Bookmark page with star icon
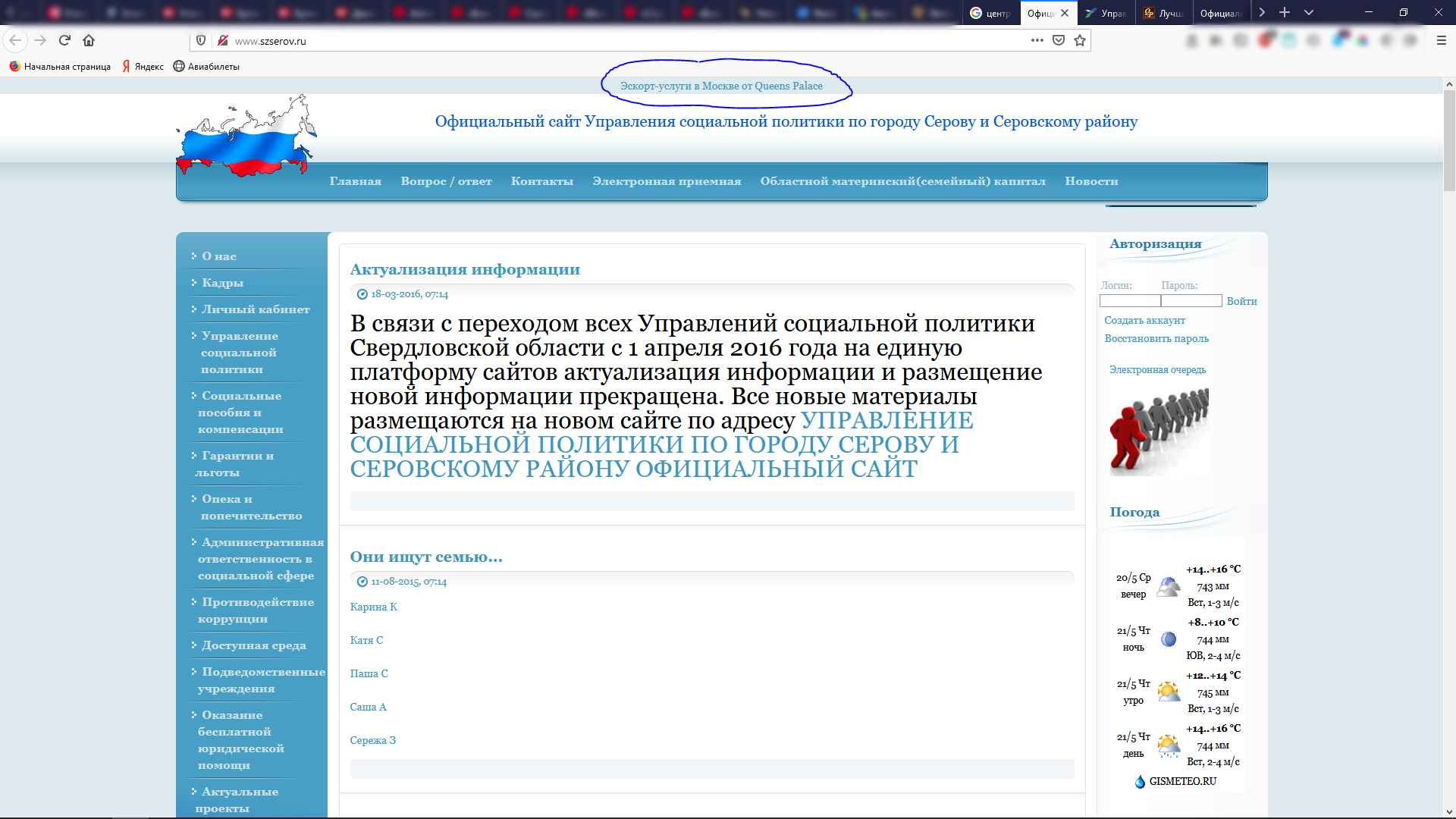This screenshot has width=1456, height=819. (x=1080, y=40)
